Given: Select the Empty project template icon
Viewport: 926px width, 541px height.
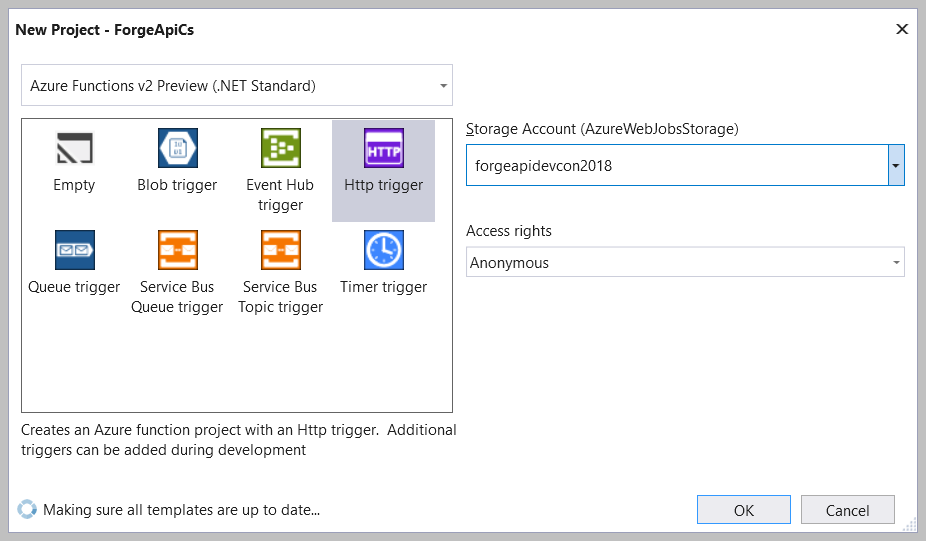Looking at the screenshot, I should pos(74,148).
